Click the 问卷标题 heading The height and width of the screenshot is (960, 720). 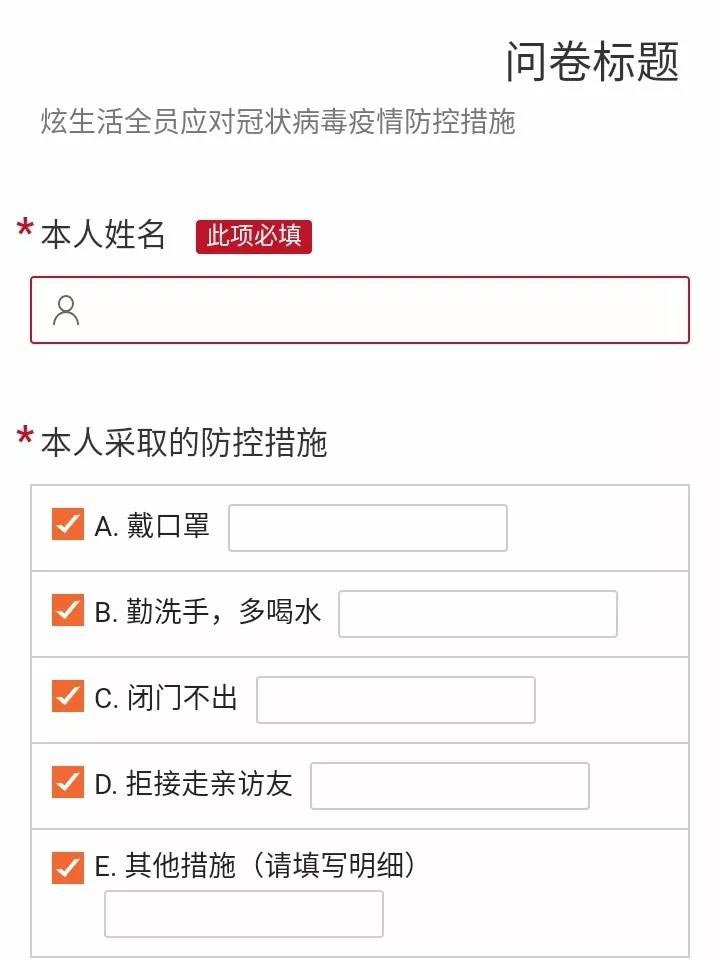tap(593, 61)
